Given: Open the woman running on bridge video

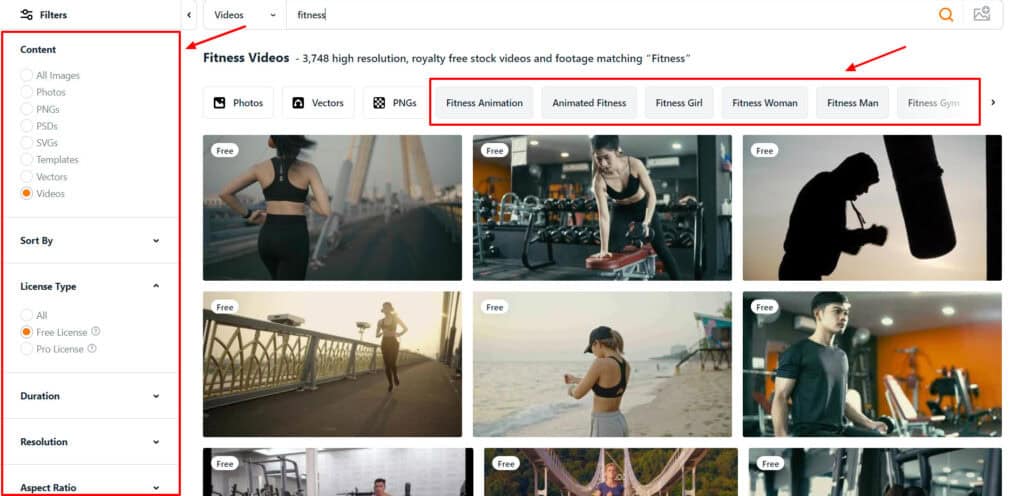Looking at the screenshot, I should tap(332, 208).
